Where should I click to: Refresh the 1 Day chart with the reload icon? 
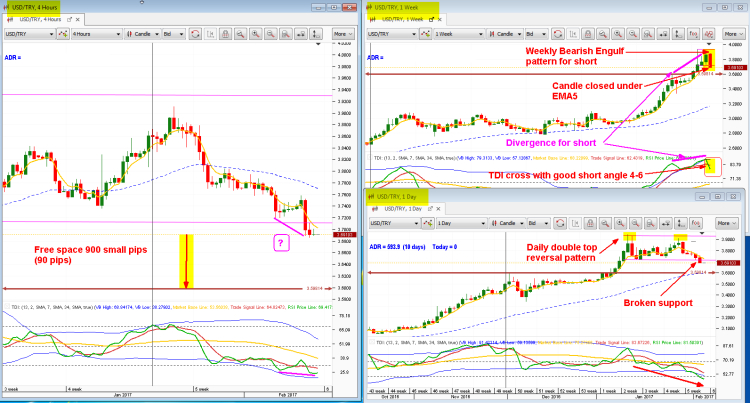click(x=560, y=223)
